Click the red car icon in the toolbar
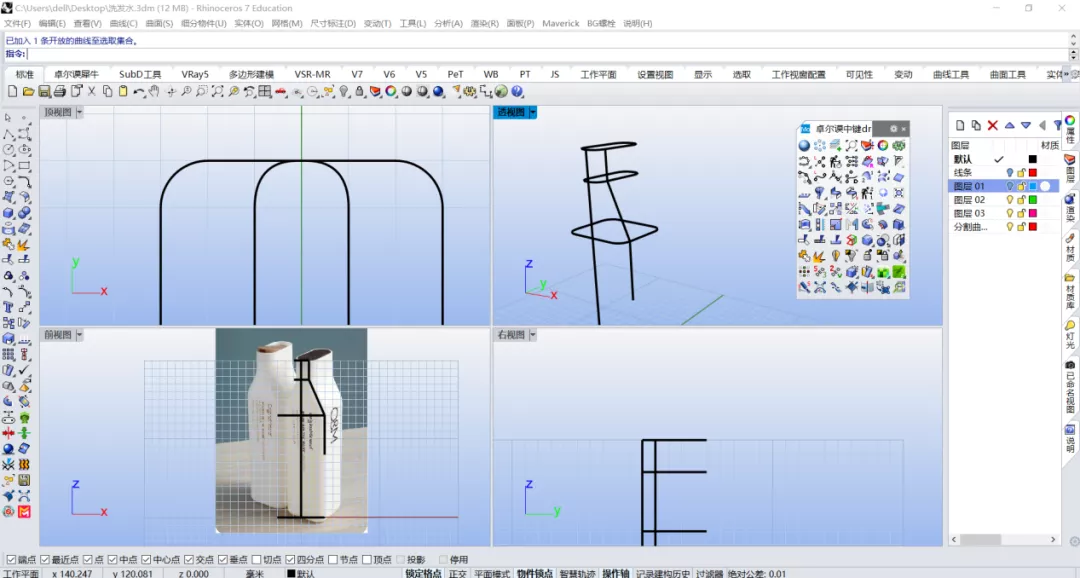The image size is (1080, 578). pyautogui.click(x=281, y=91)
